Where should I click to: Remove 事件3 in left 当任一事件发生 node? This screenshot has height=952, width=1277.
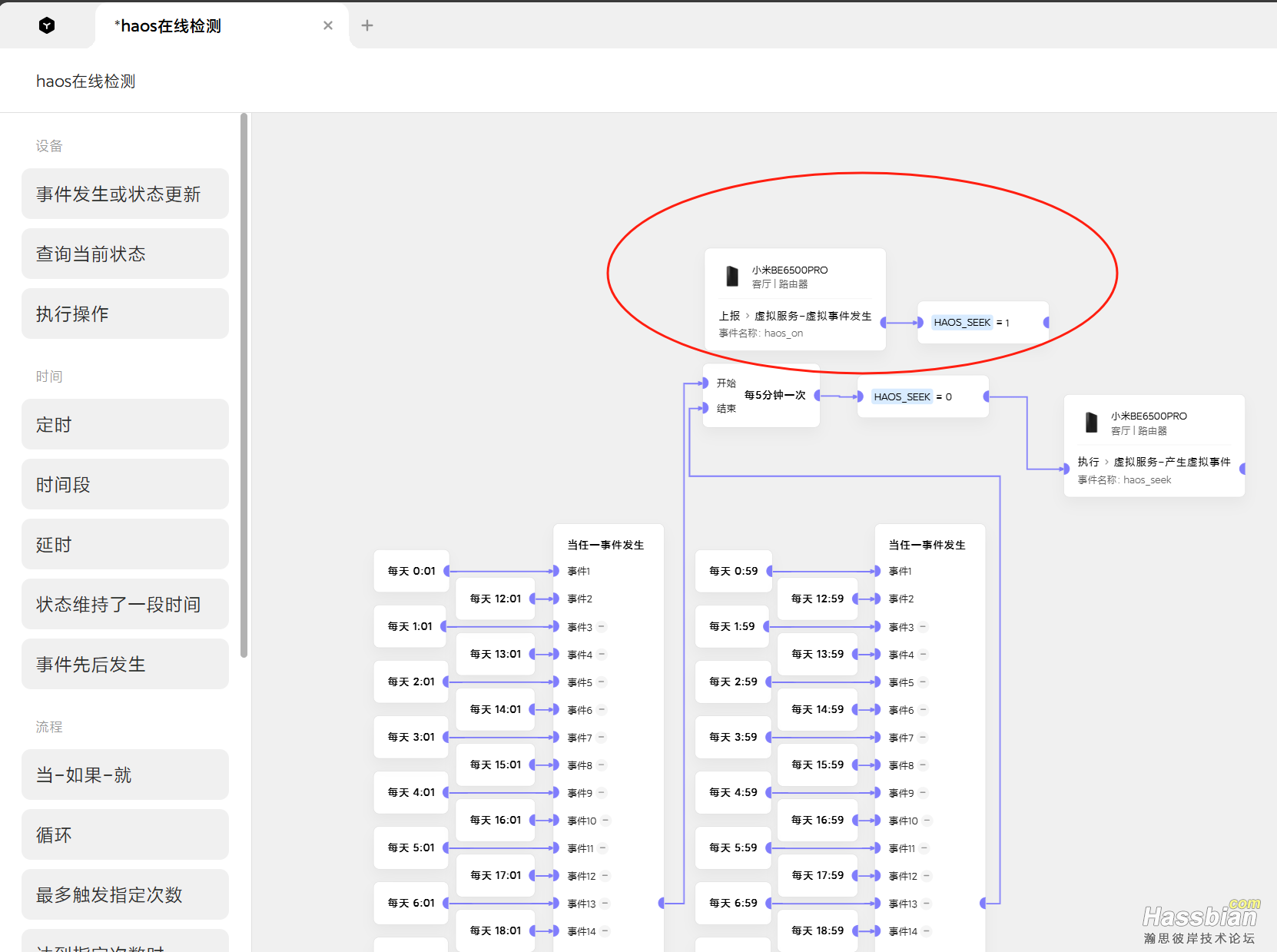602,627
